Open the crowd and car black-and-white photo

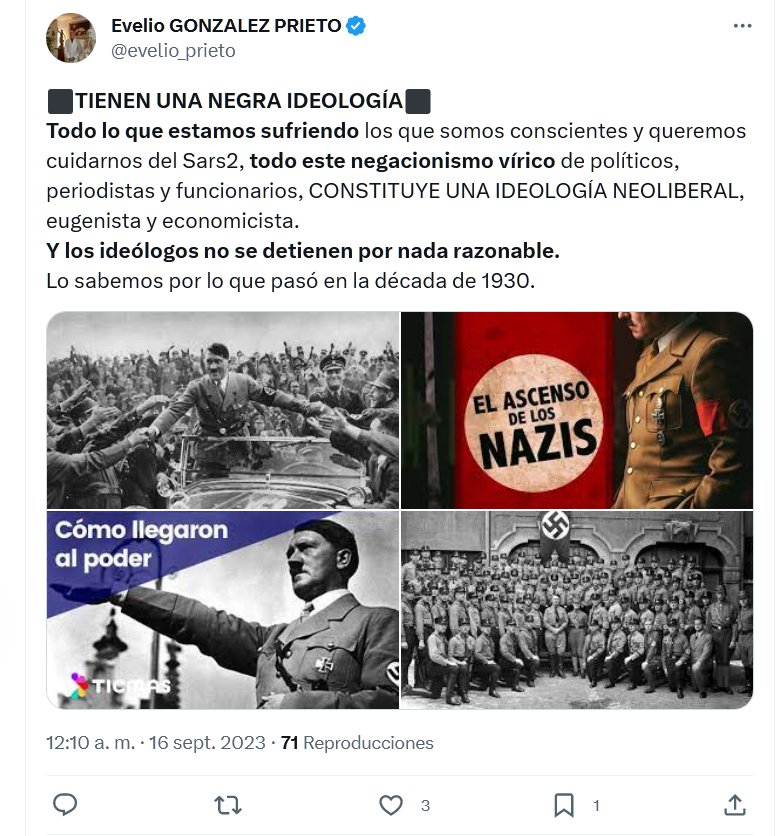click(x=223, y=410)
